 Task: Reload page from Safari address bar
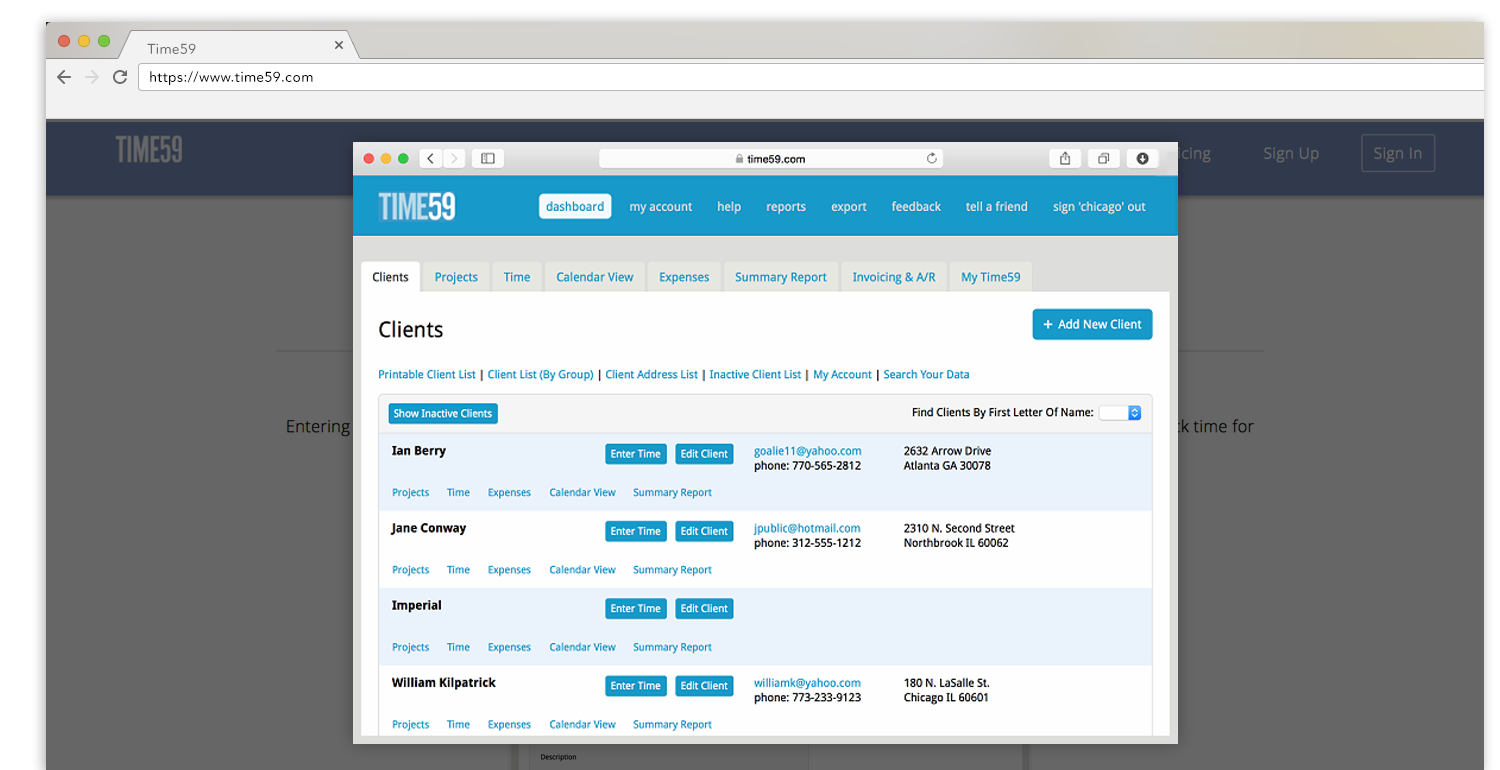coord(931,158)
